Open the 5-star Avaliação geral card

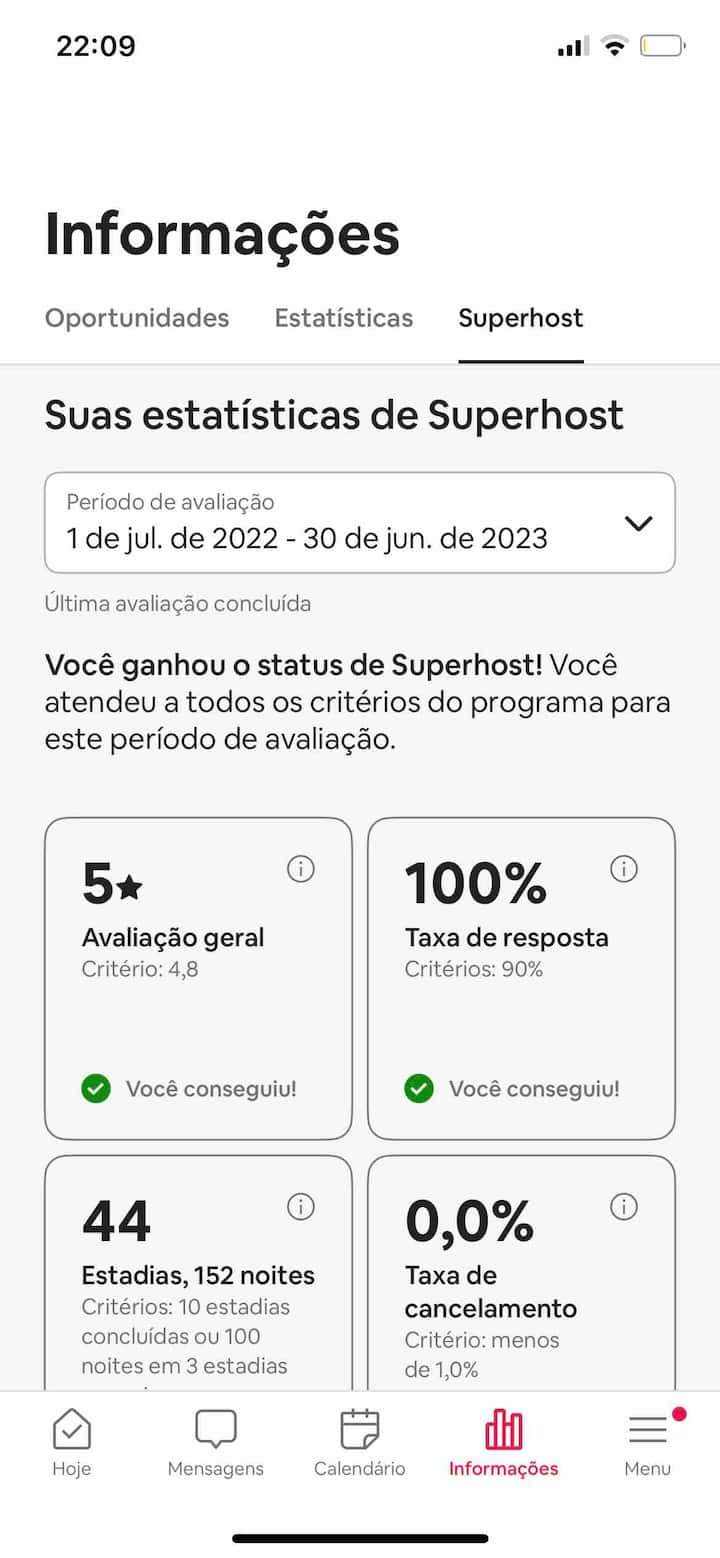point(198,978)
